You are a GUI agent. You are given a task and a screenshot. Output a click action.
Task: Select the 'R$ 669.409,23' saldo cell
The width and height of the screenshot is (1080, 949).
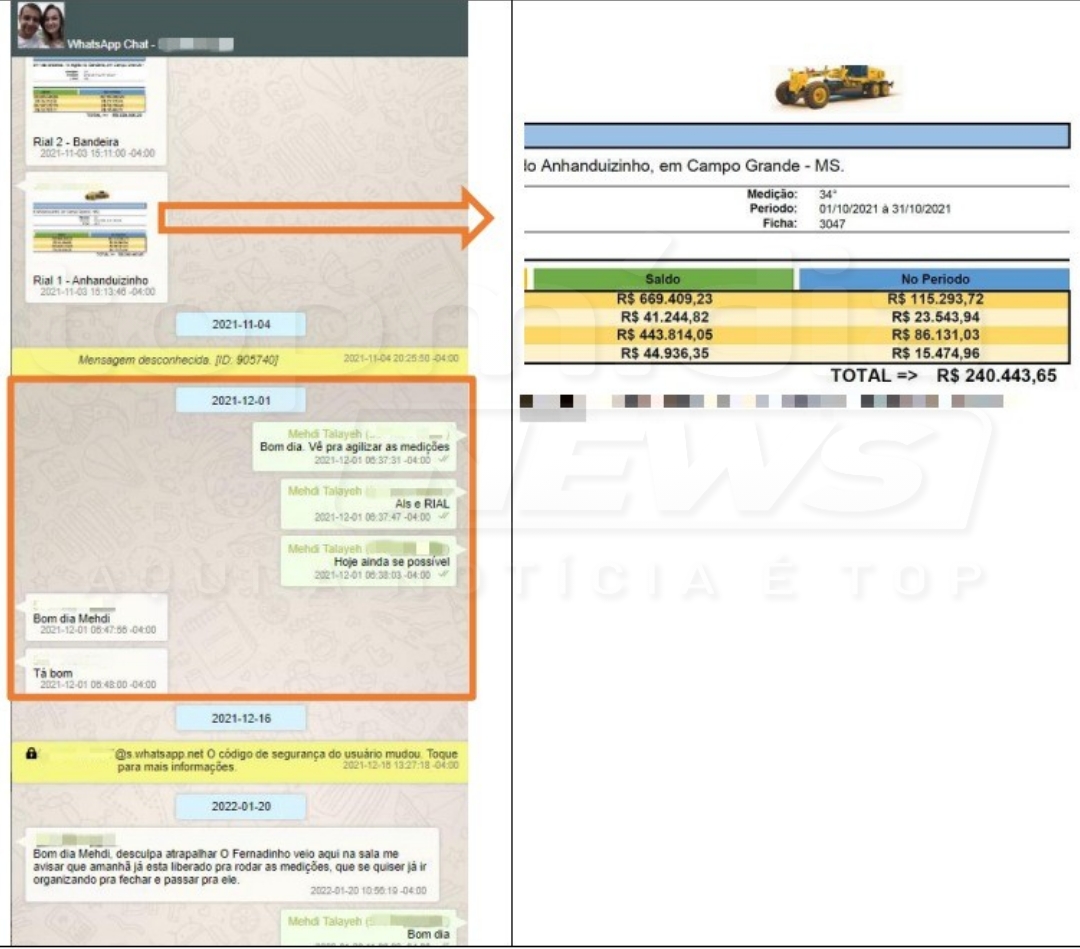[x=665, y=299]
